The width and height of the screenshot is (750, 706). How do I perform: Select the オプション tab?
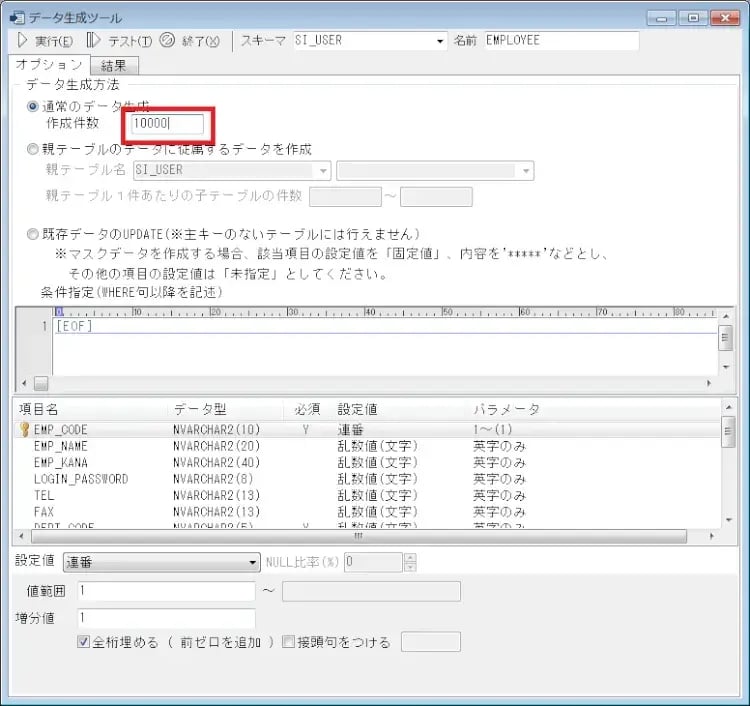(49, 65)
